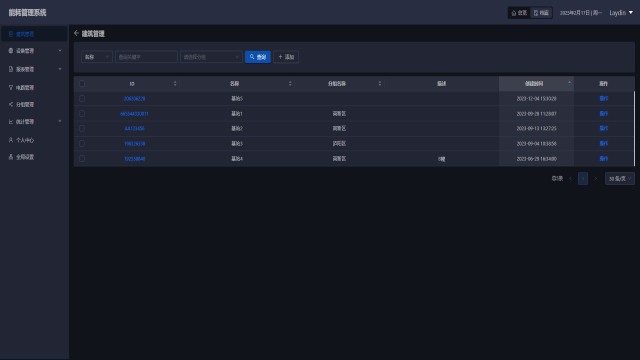Open the ID link in 基地4 row
Screen dimensions: 640x360
click(x=134, y=158)
